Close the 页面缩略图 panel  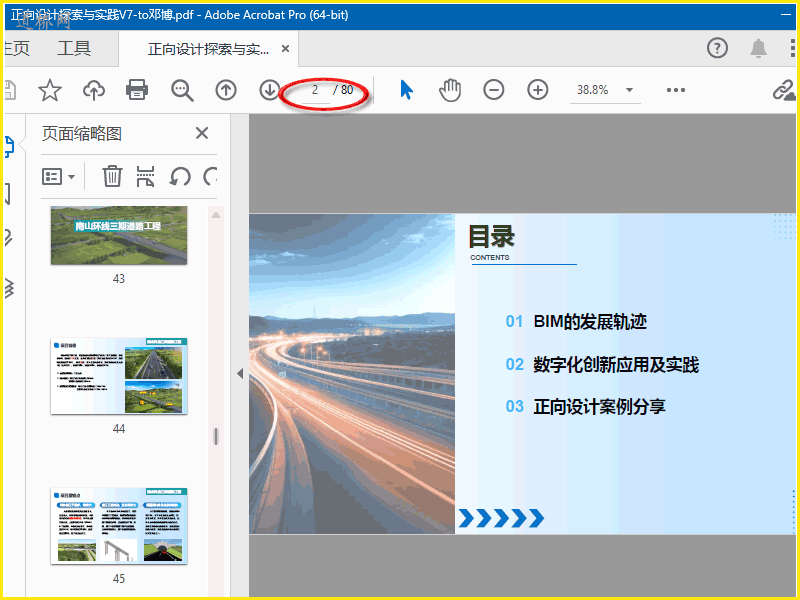click(202, 133)
